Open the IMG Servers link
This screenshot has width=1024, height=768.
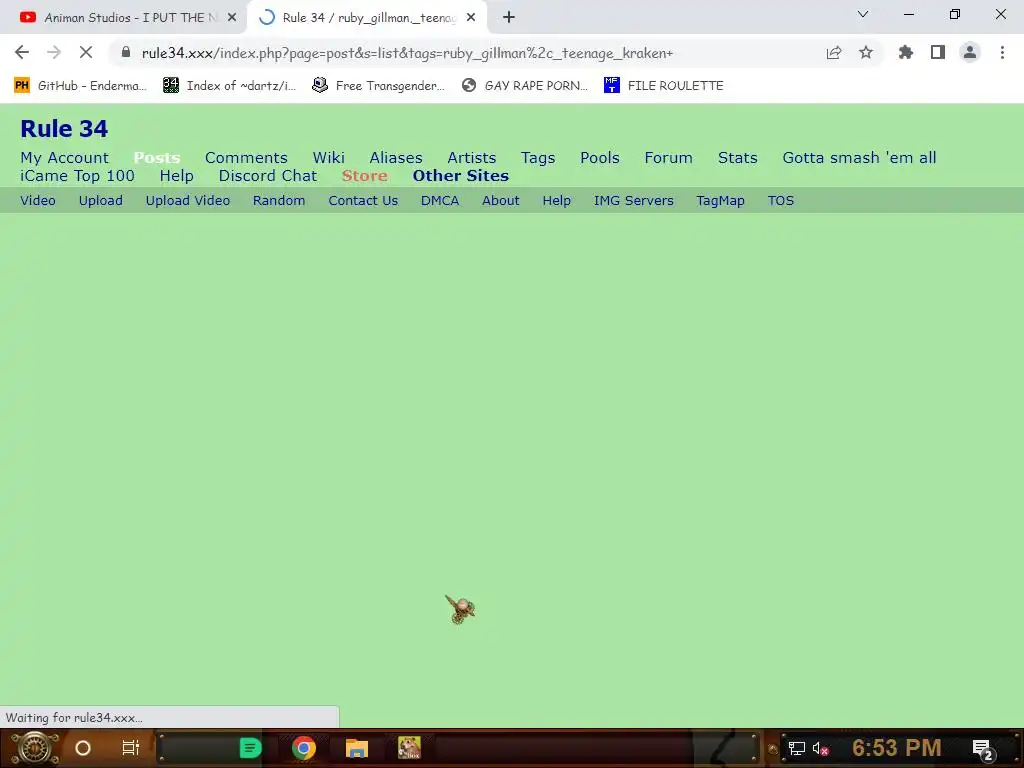click(x=633, y=200)
